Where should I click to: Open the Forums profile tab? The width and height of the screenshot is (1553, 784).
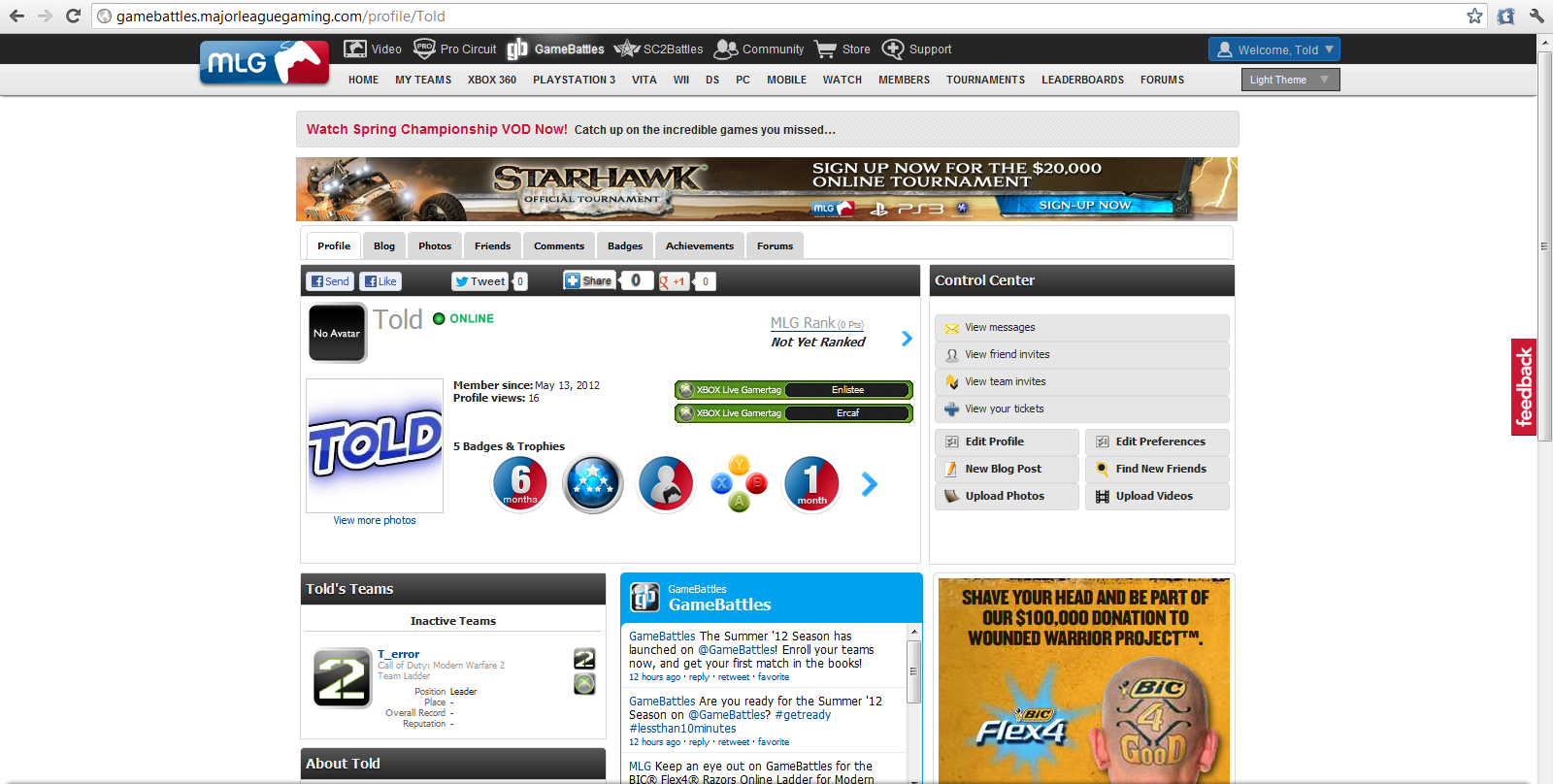pyautogui.click(x=775, y=245)
